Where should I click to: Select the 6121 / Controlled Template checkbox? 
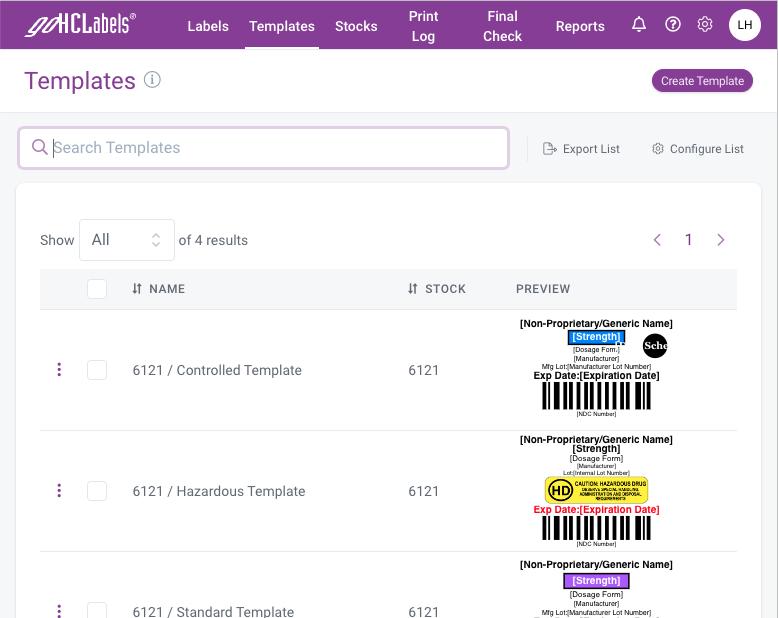tap(97, 370)
